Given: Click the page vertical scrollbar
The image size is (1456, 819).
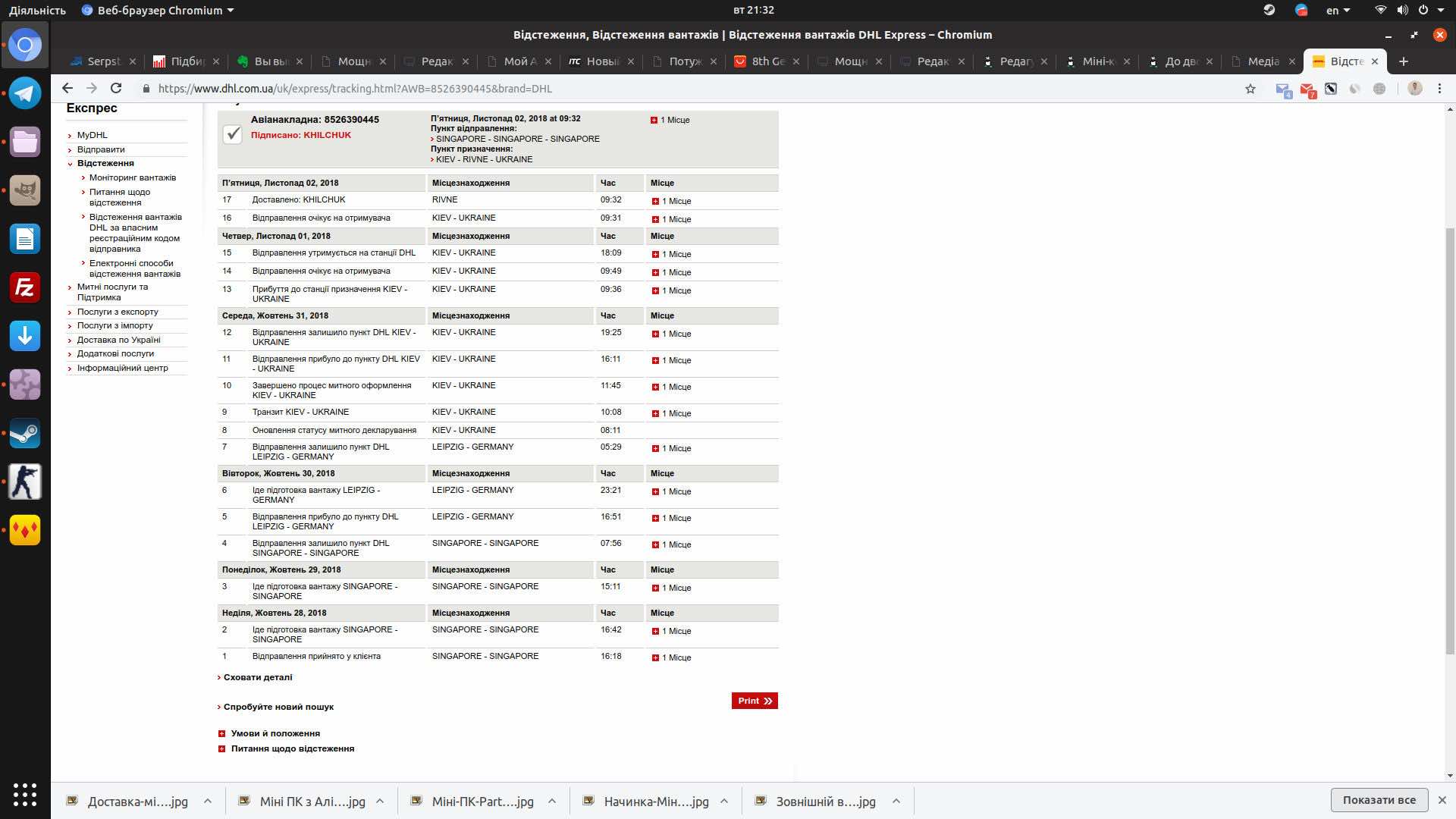Looking at the screenshot, I should click(1450, 440).
